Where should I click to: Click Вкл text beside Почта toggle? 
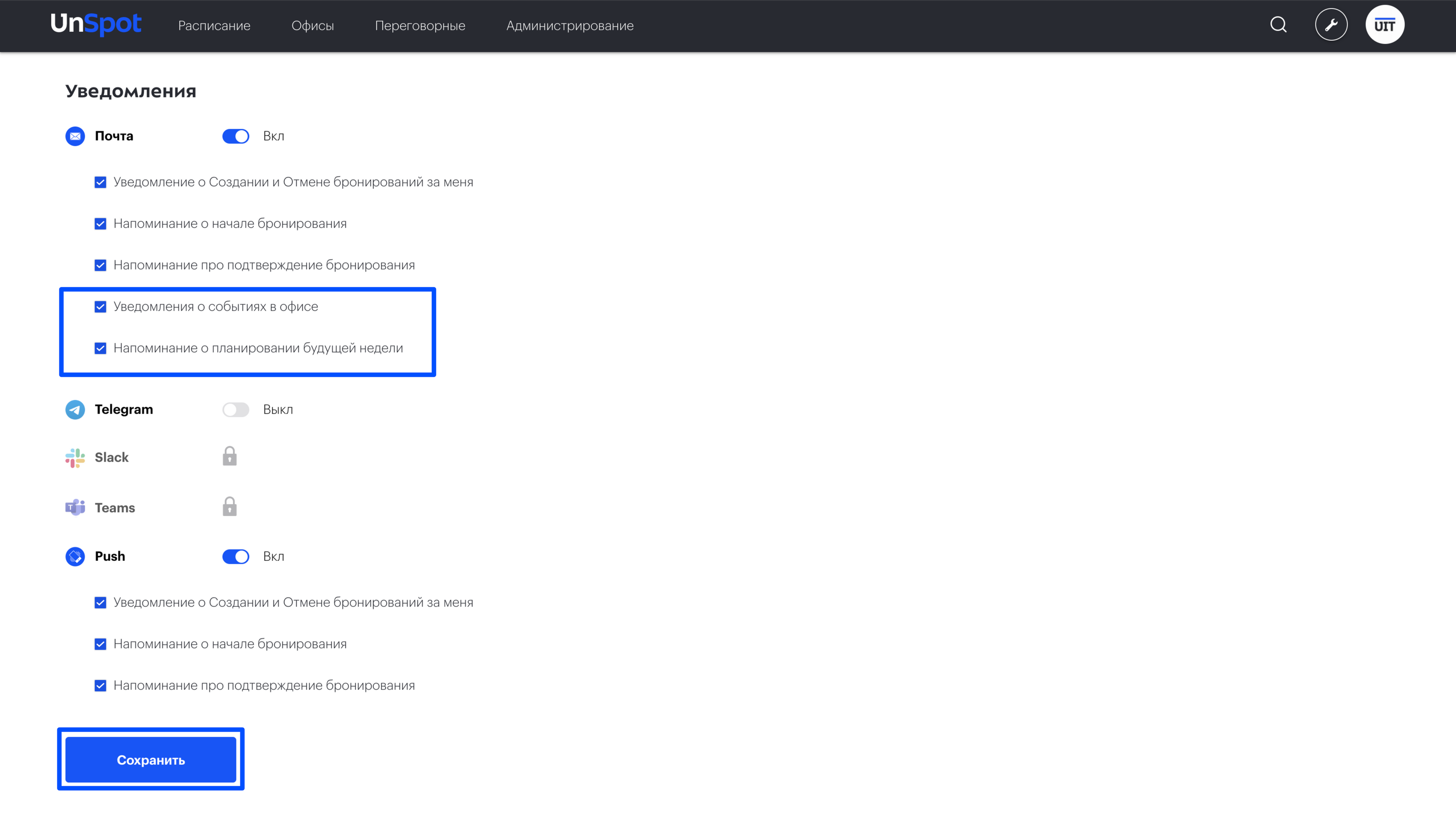[274, 136]
